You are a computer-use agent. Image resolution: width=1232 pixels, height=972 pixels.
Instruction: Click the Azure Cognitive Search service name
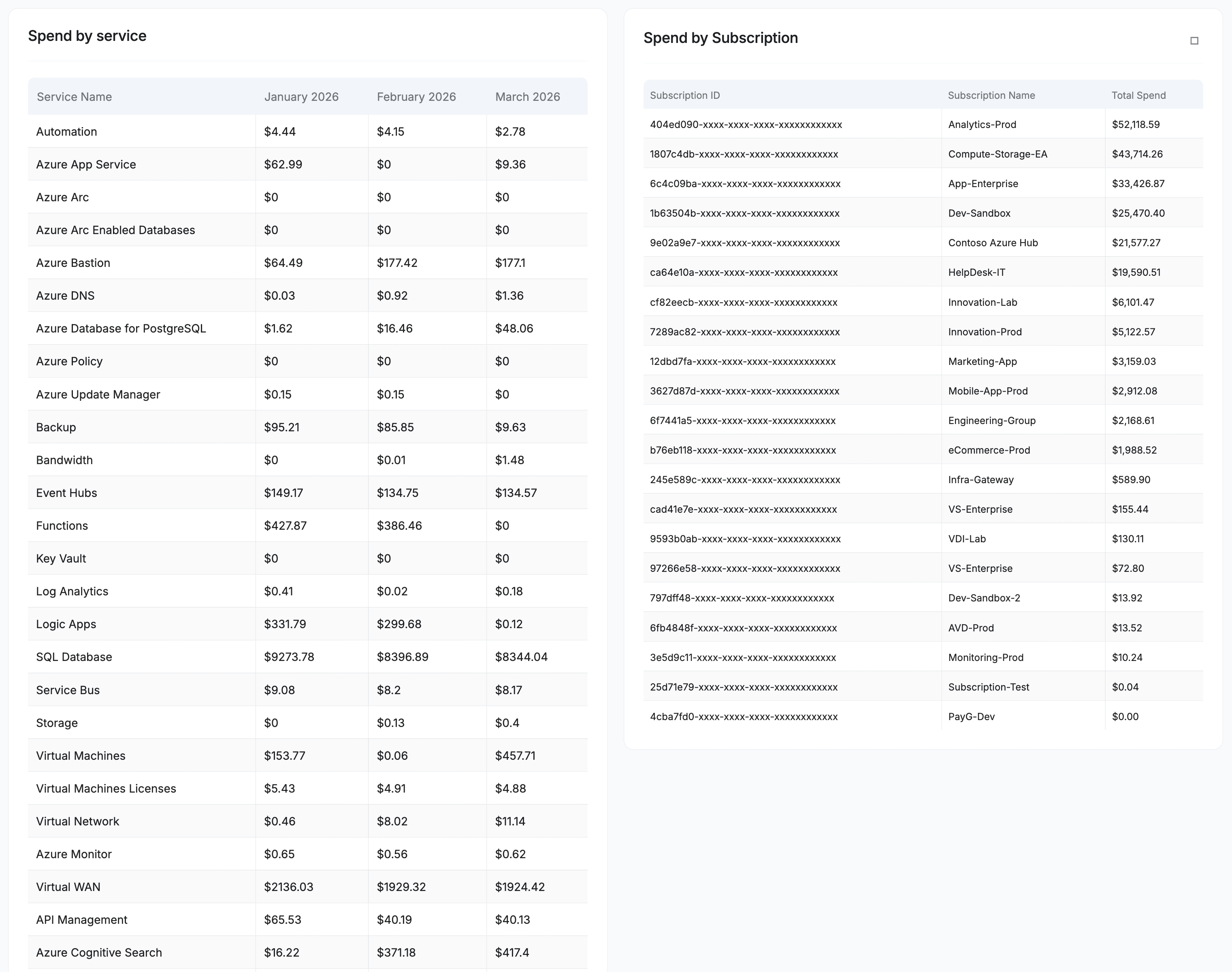click(98, 952)
